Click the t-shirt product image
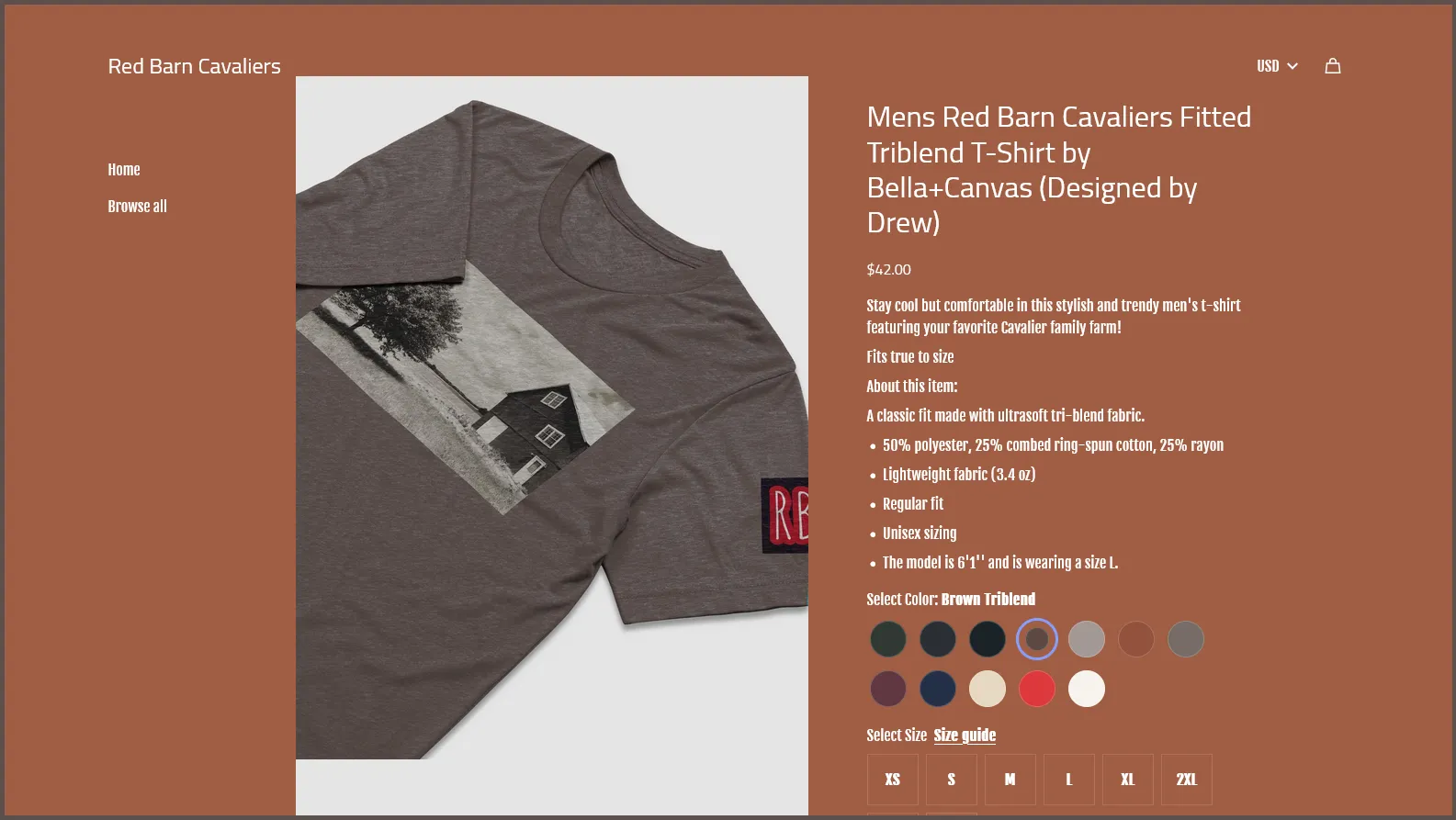1456x820 pixels. (x=552, y=445)
